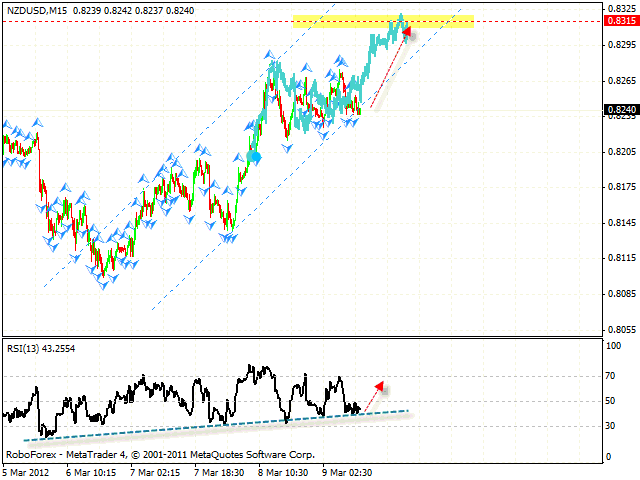This screenshot has height=480, width=640.
Task: Select the yellow resistance zone rectangle
Action: [380, 21]
